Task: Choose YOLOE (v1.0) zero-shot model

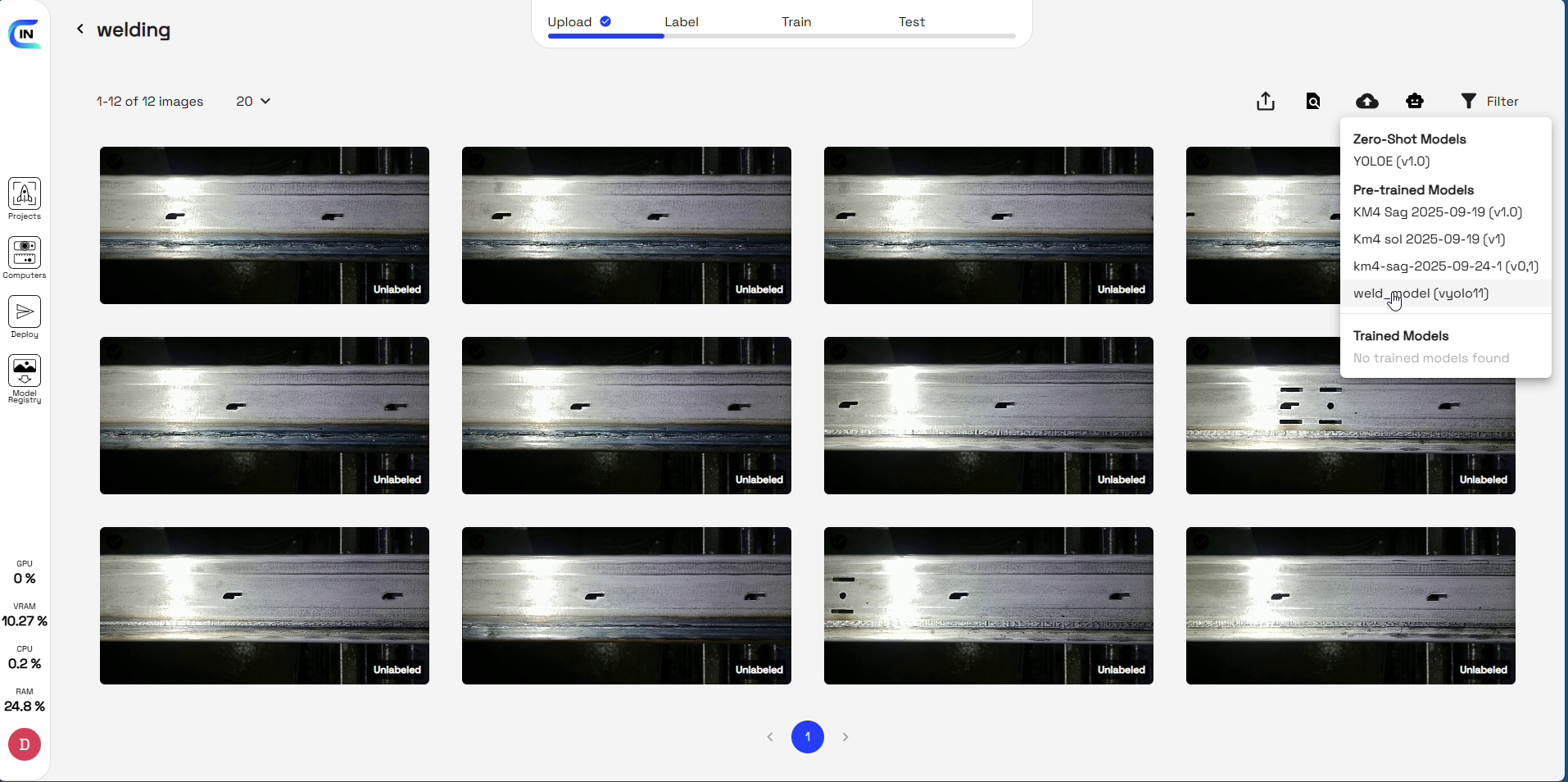Action: (1391, 161)
